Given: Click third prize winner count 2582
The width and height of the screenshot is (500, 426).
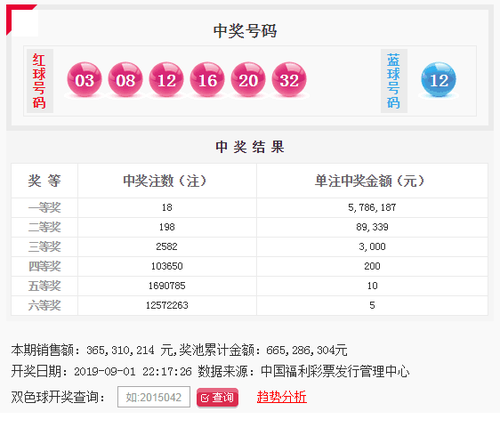Looking at the screenshot, I should [167, 247].
